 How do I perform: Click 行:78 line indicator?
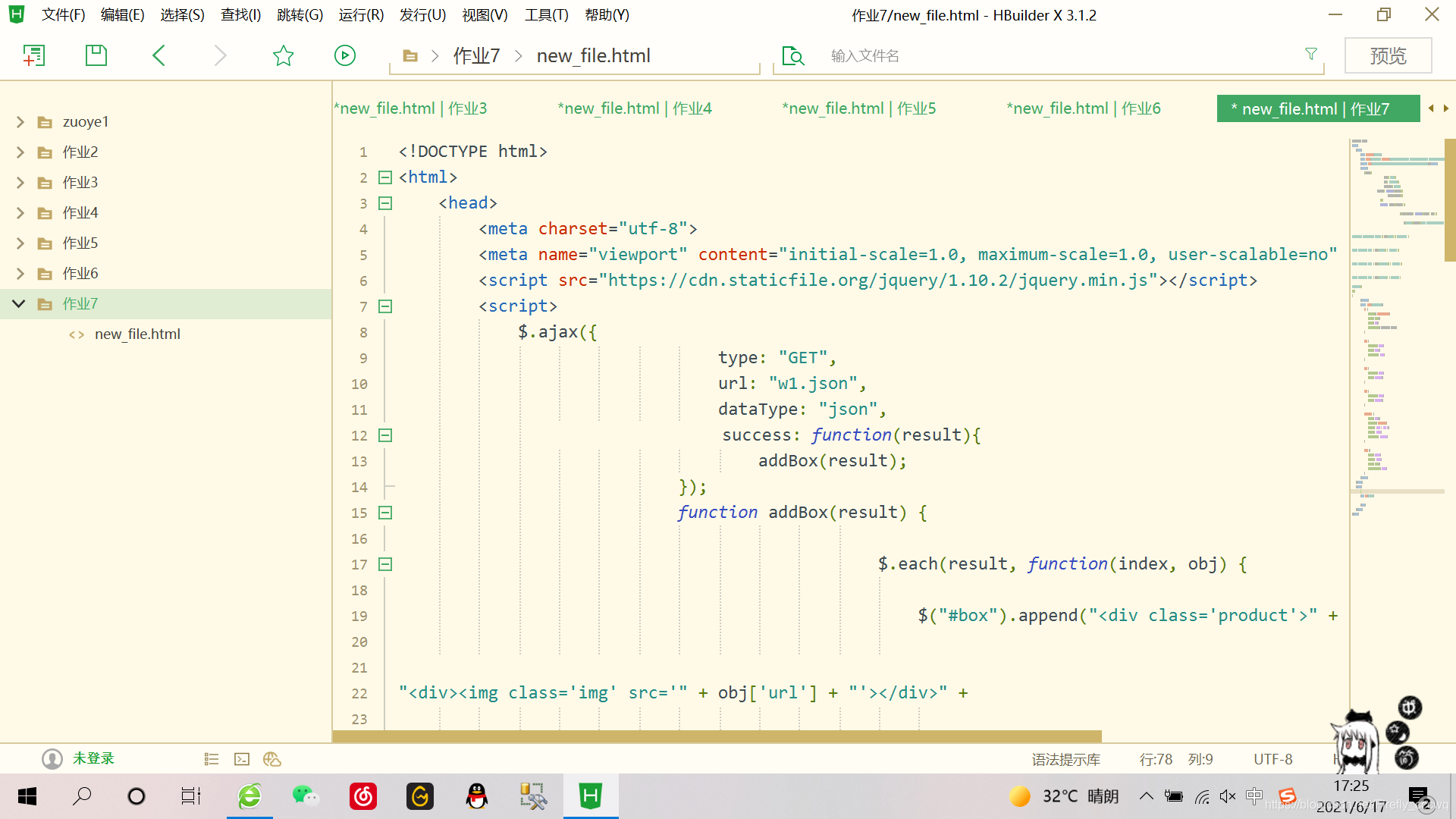(x=1156, y=759)
